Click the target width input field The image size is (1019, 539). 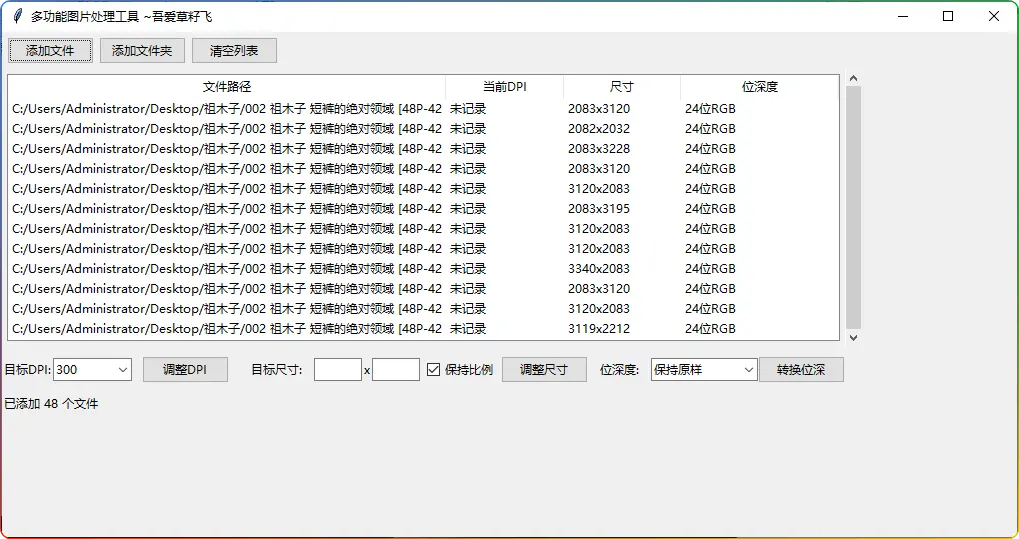click(x=337, y=370)
